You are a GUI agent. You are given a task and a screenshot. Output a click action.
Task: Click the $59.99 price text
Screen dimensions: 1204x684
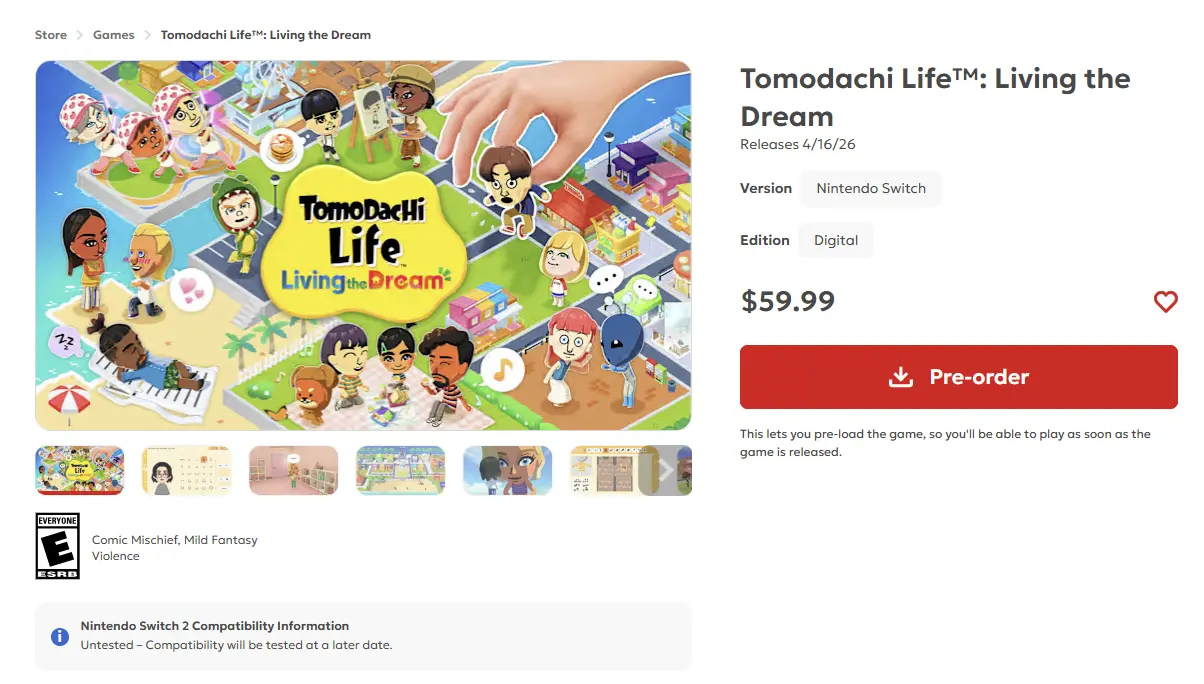[x=788, y=301]
